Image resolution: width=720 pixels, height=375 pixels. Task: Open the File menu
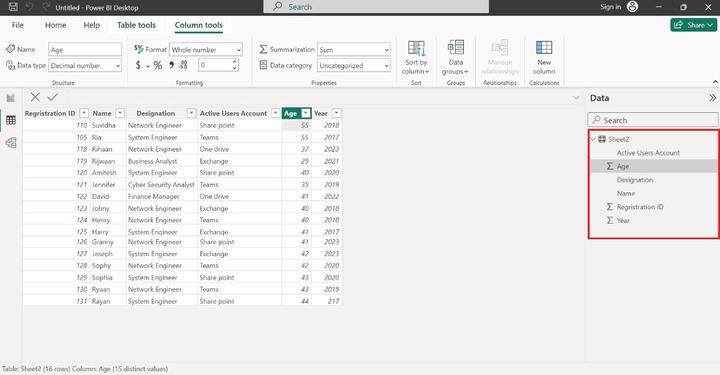point(18,25)
